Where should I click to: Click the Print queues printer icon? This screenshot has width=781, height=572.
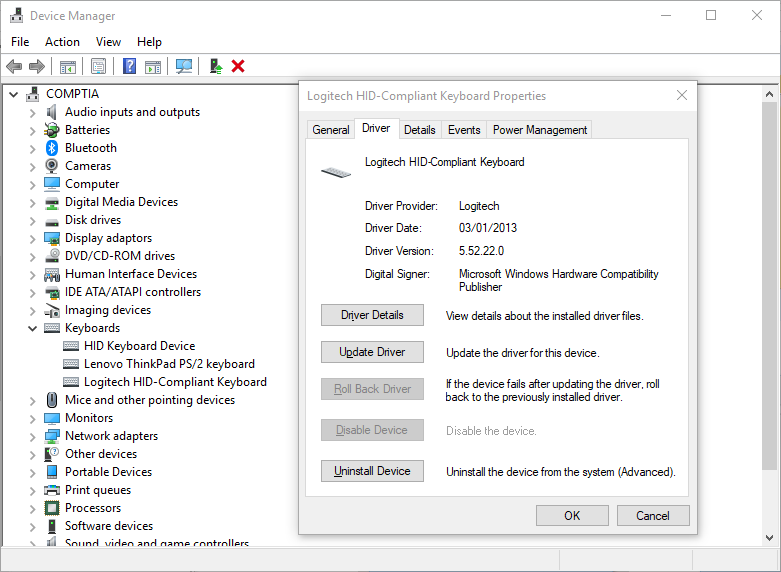[52, 490]
